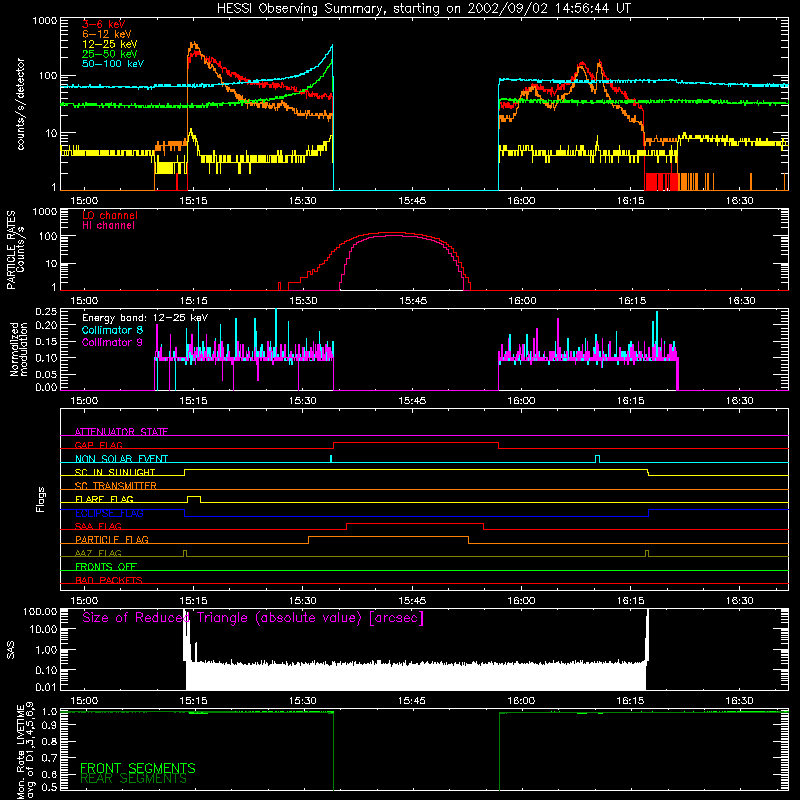Click the counts/s/detector axis label
The height and width of the screenshot is (800, 800).
pos(20,104)
